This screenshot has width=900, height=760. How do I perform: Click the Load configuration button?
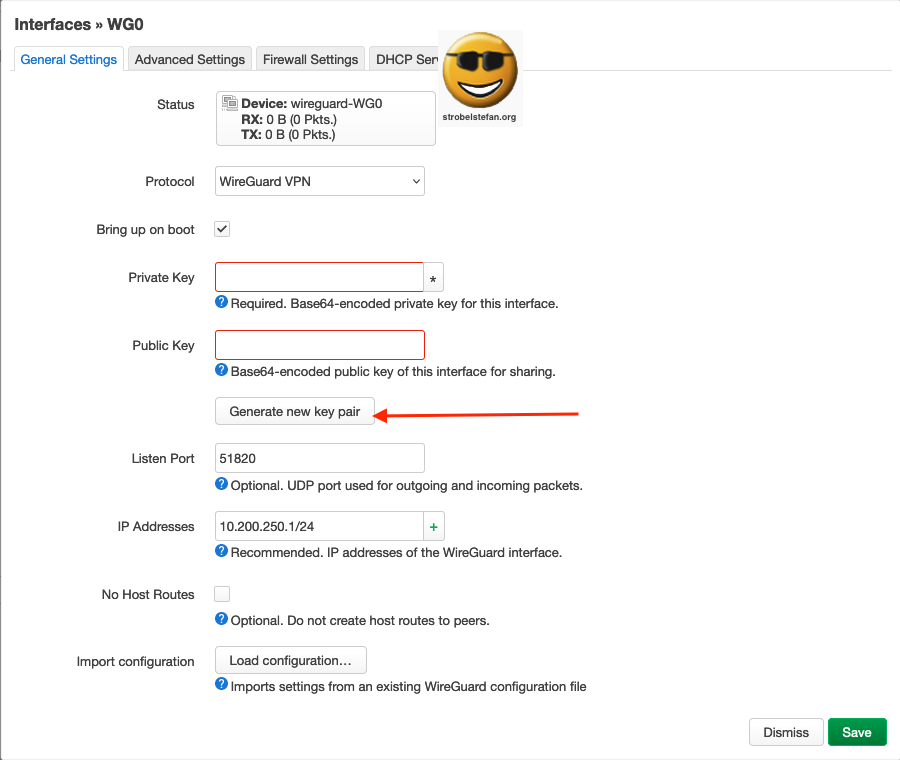(x=290, y=660)
